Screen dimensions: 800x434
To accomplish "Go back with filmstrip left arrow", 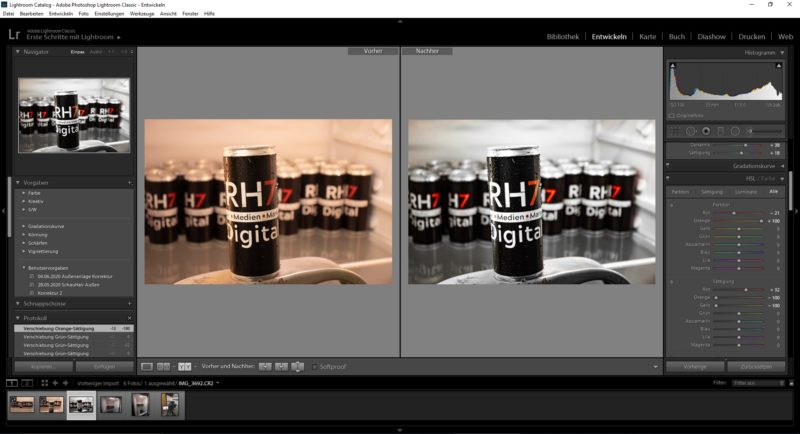I will click(55, 383).
